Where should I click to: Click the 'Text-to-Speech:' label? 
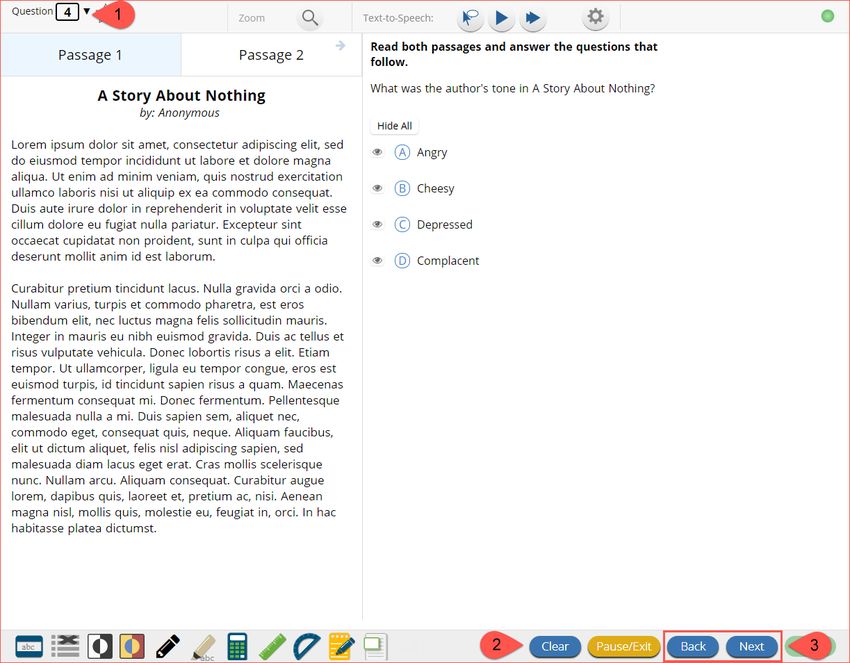[398, 18]
